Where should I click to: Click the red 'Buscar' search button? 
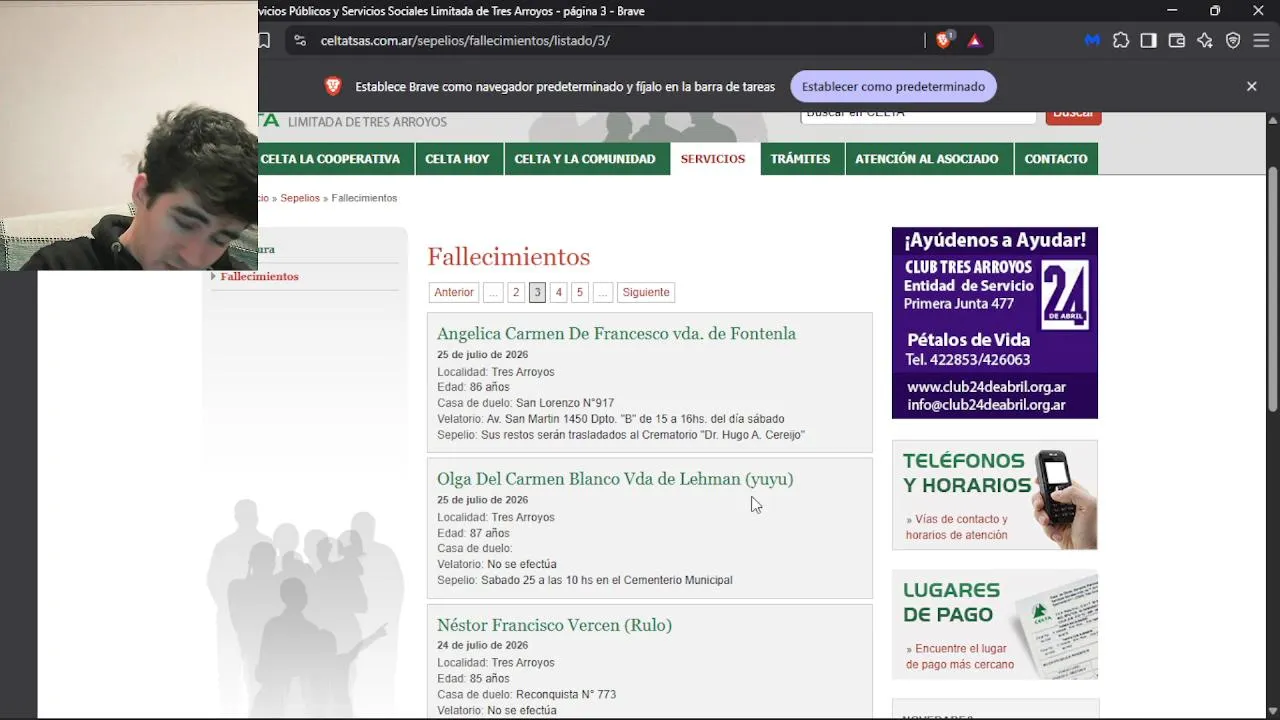1073,117
